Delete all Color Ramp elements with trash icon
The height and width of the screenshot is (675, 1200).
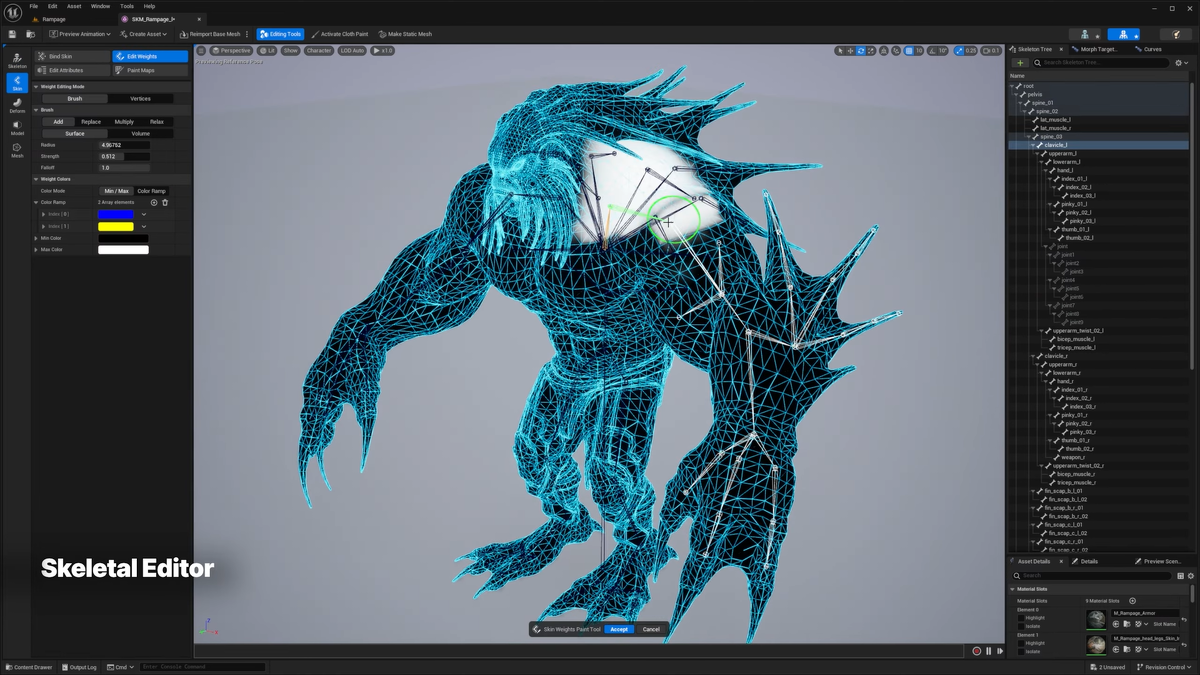[165, 203]
